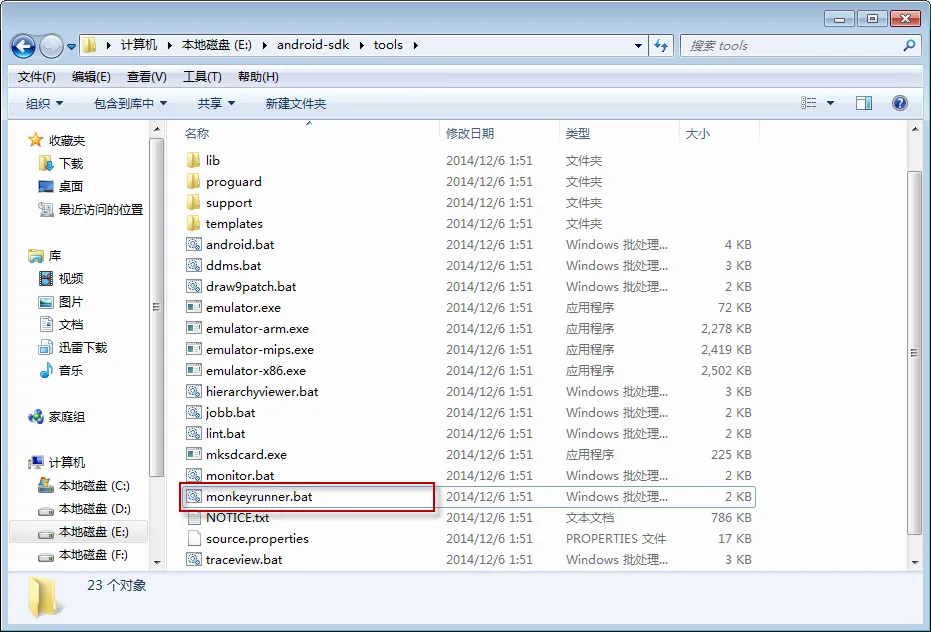Select the lint.bat file icon
Viewport: 931px width, 632px height.
tap(194, 433)
